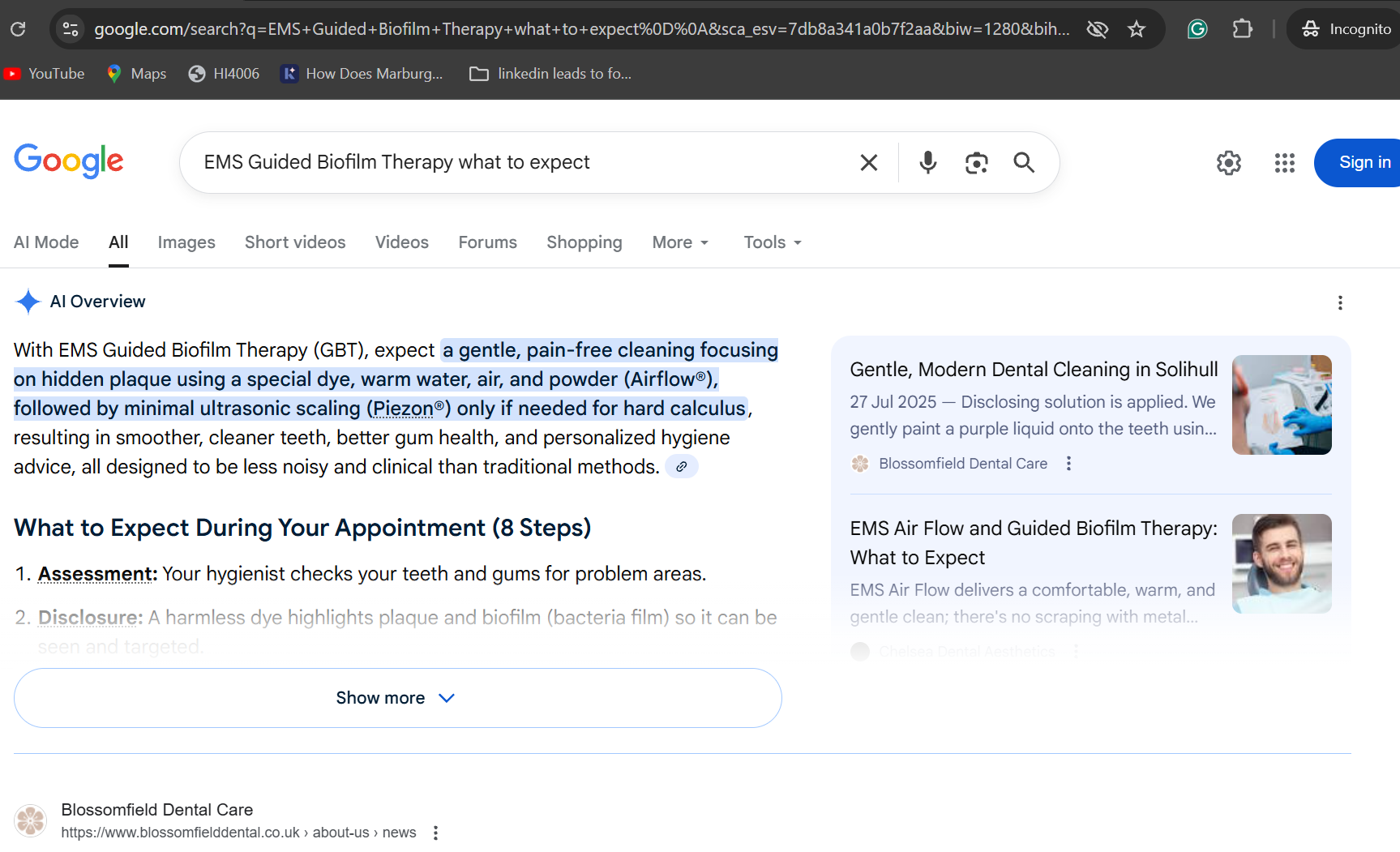The width and height of the screenshot is (1400, 852).
Task: Clear the search query with X
Action: pyautogui.click(x=869, y=163)
